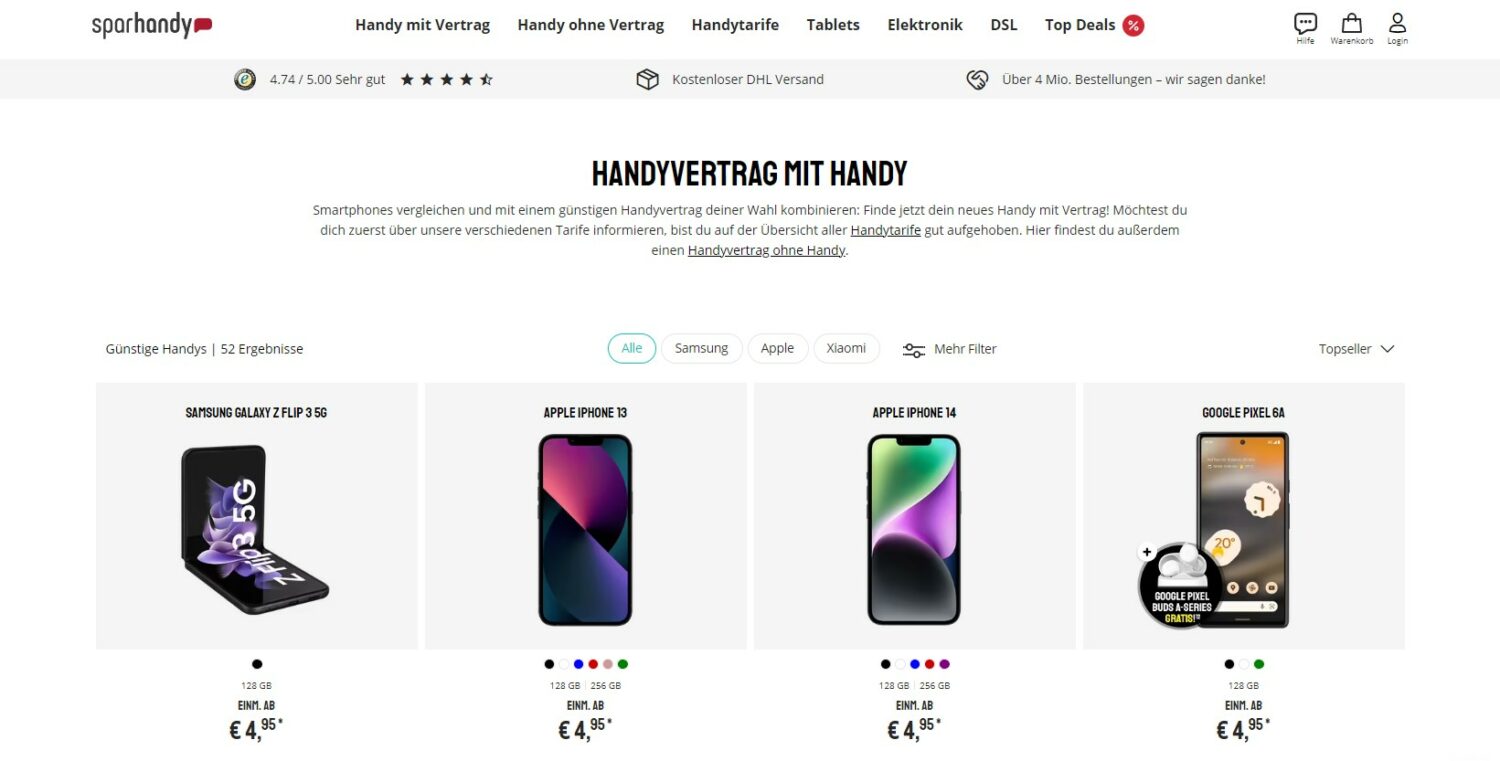The width and height of the screenshot is (1500, 761).
Task: Follow the Handytarife link in description
Action: coord(885,230)
